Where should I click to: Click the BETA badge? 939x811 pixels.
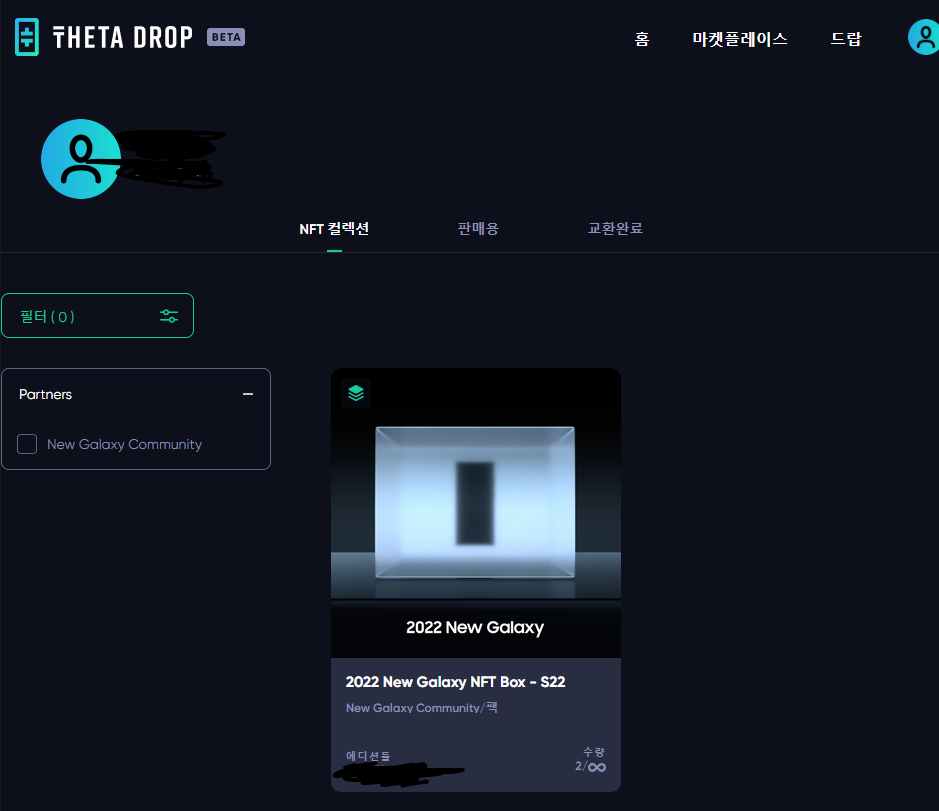point(226,37)
